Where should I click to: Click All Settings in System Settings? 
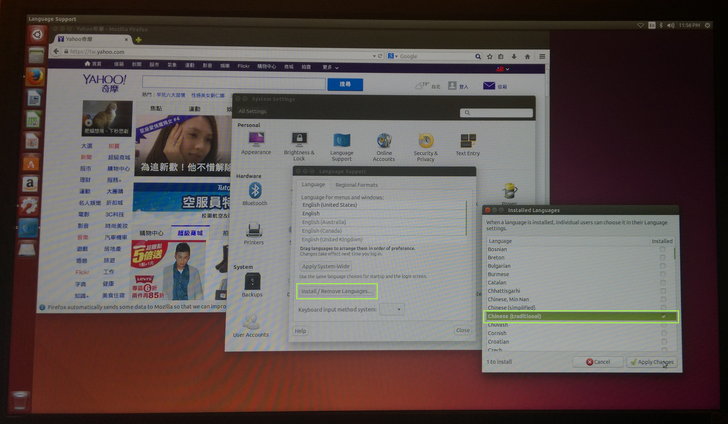tap(252, 111)
